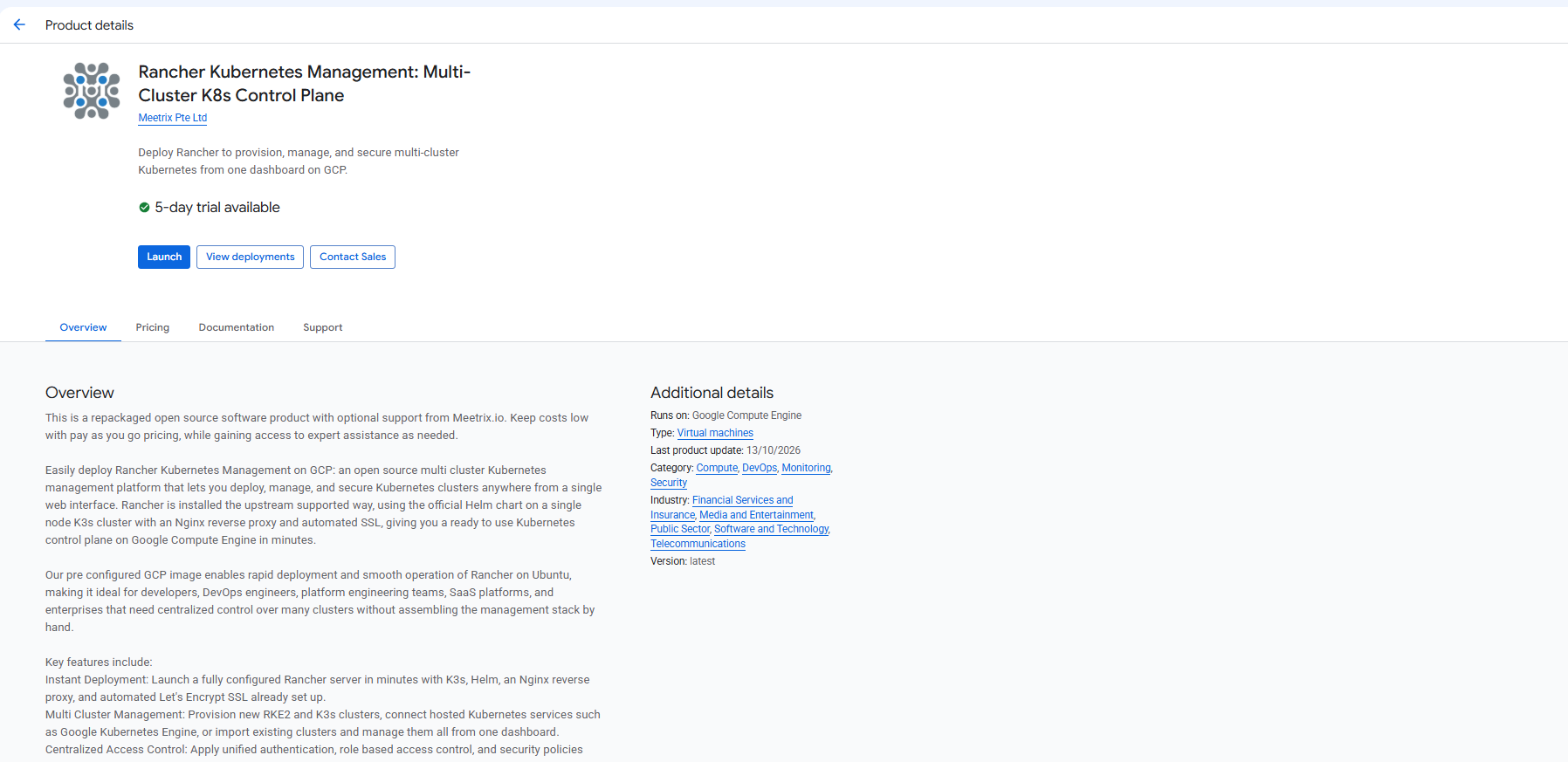Screen dimensions: 1568x762
Task: Open the Documentation tab
Action: pyautogui.click(x=237, y=327)
